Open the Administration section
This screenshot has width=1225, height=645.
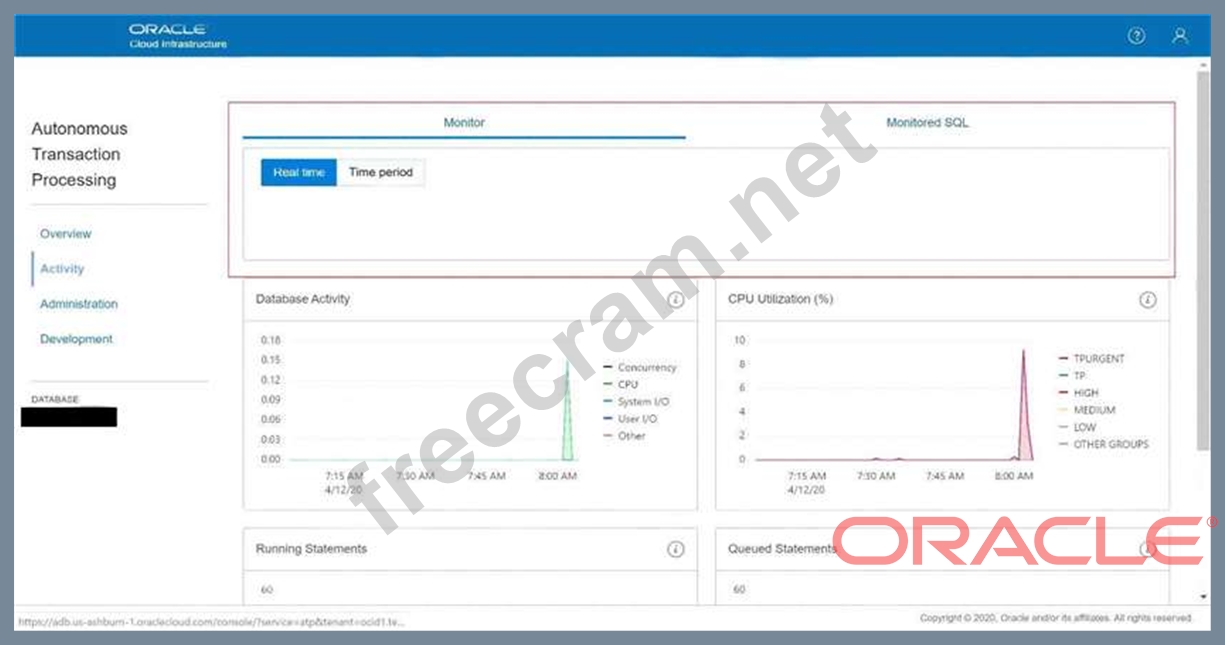(79, 304)
